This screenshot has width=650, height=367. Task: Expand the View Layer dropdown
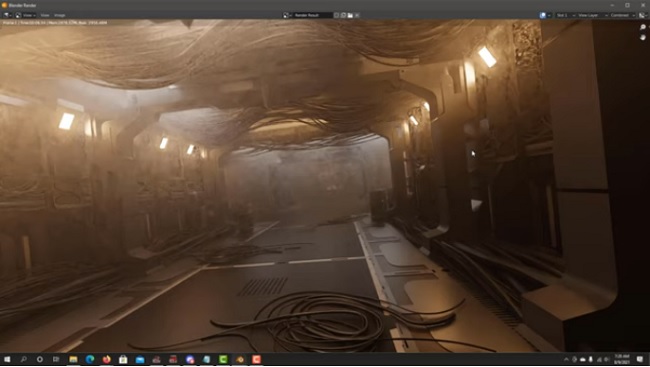pyautogui.click(x=592, y=15)
